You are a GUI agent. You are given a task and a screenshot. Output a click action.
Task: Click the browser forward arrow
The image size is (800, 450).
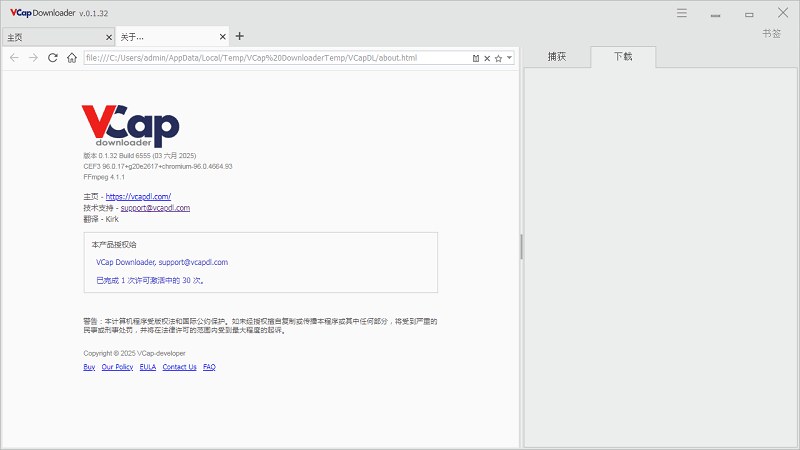point(33,58)
